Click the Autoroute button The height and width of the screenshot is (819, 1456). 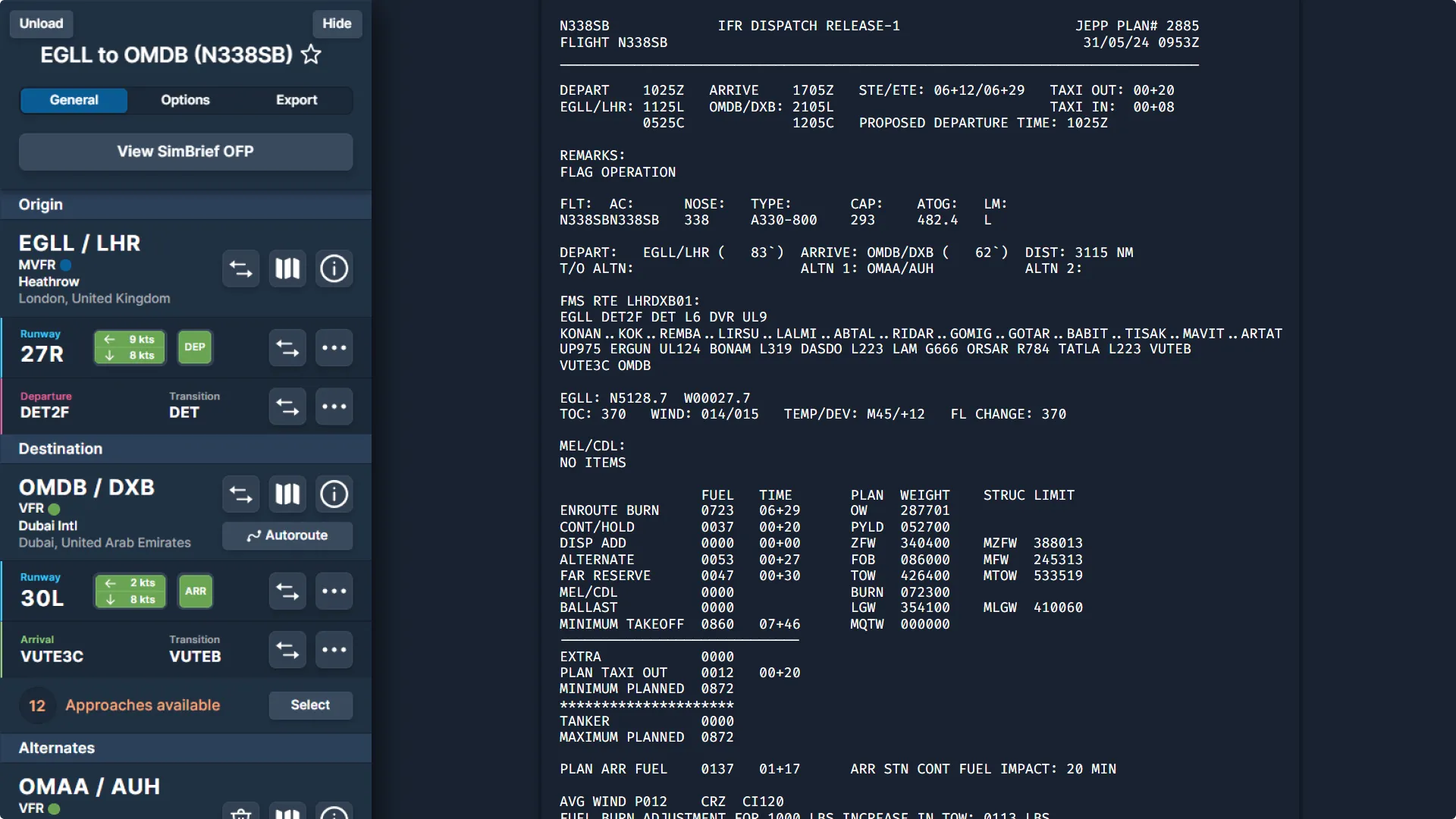tap(287, 535)
